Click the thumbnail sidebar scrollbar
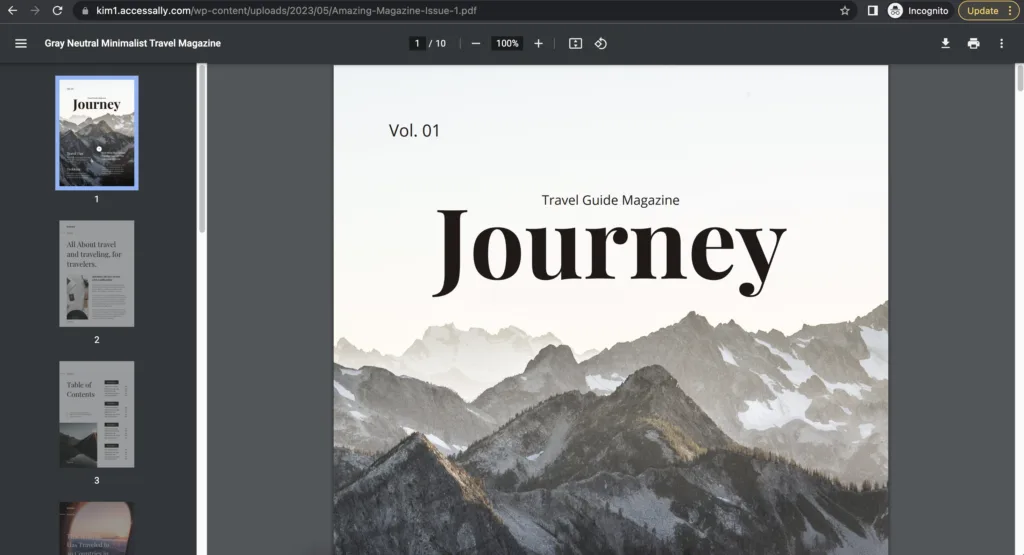 coord(202,150)
